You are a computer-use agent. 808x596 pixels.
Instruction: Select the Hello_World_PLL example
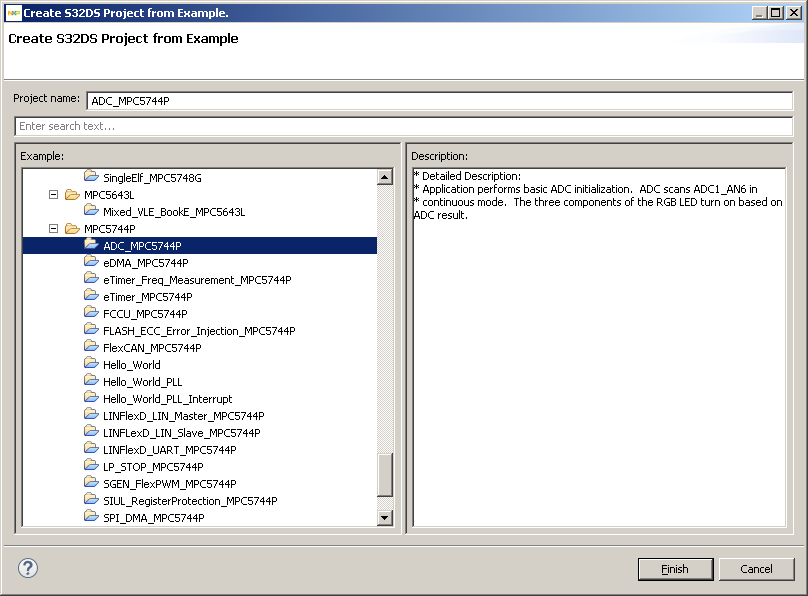(x=142, y=382)
